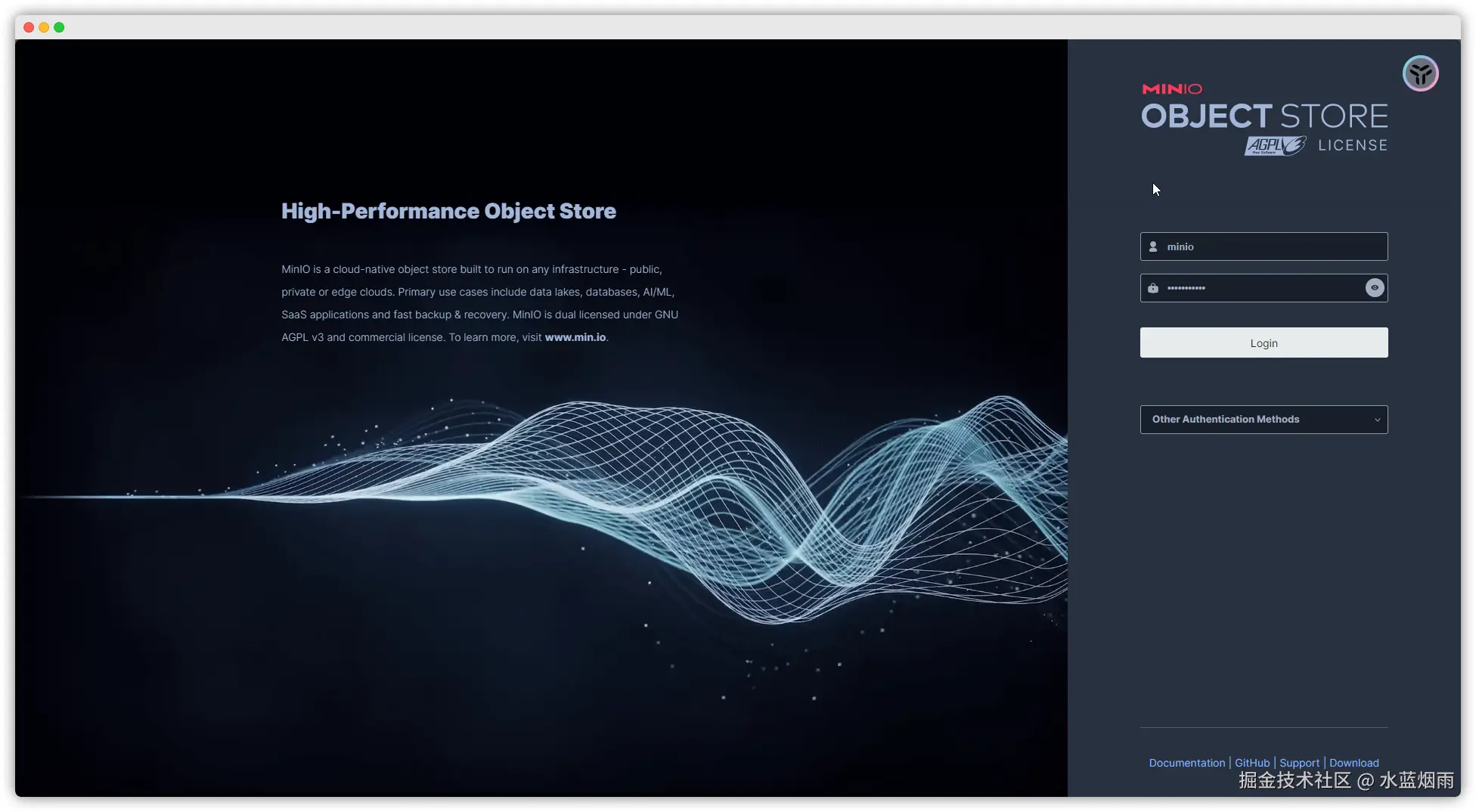Visit the www.min.io link
This screenshot has height=812, width=1476.
coord(575,337)
